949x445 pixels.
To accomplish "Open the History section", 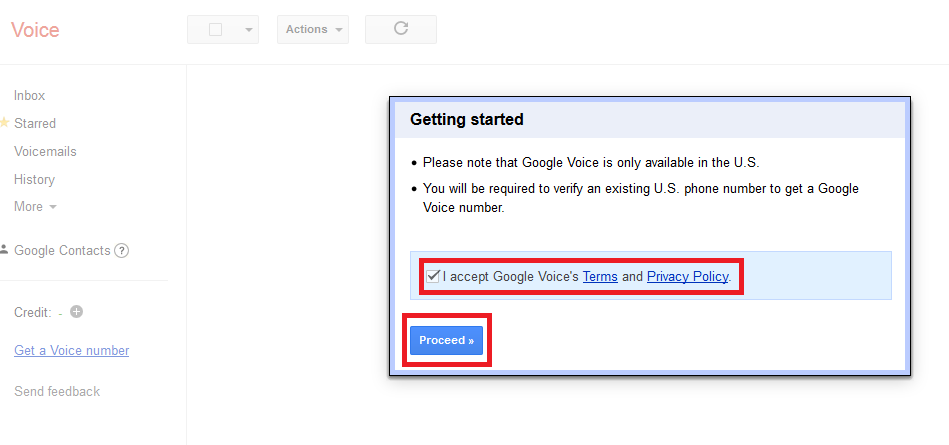I will click(34, 180).
